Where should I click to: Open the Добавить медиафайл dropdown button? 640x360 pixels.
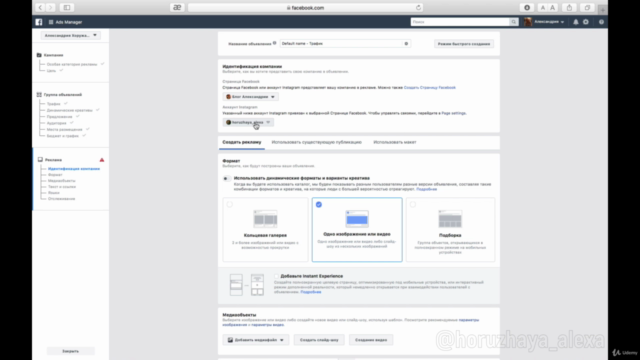point(256,340)
